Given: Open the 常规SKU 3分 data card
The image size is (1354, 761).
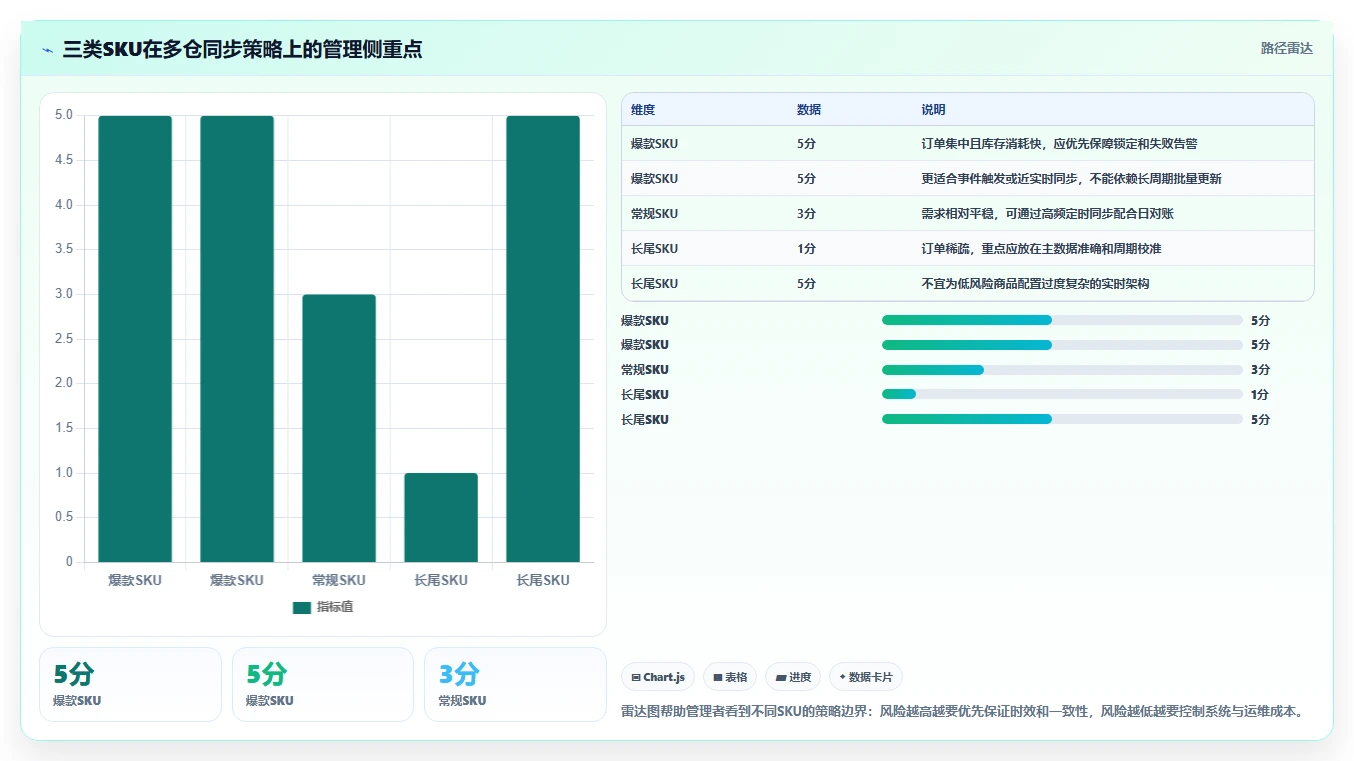Looking at the screenshot, I should (x=515, y=684).
